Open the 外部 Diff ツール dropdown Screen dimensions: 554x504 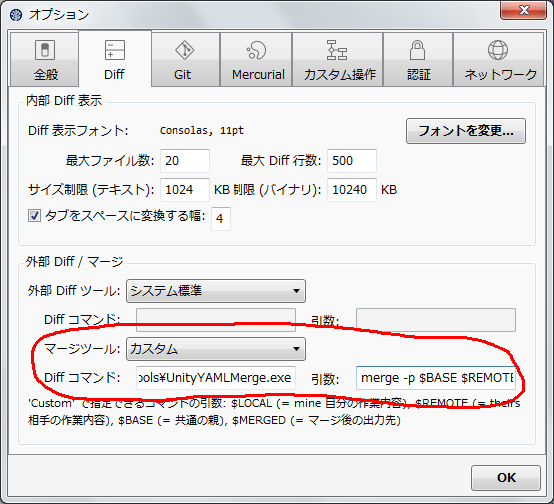pos(216,291)
